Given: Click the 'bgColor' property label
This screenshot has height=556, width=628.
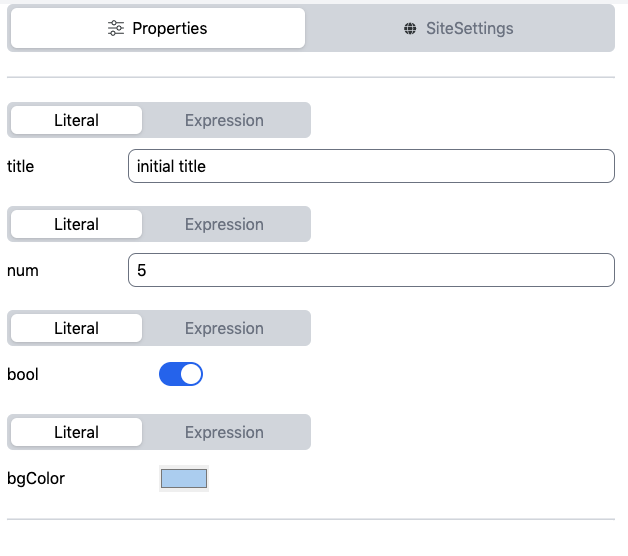Looking at the screenshot, I should [x=36, y=478].
